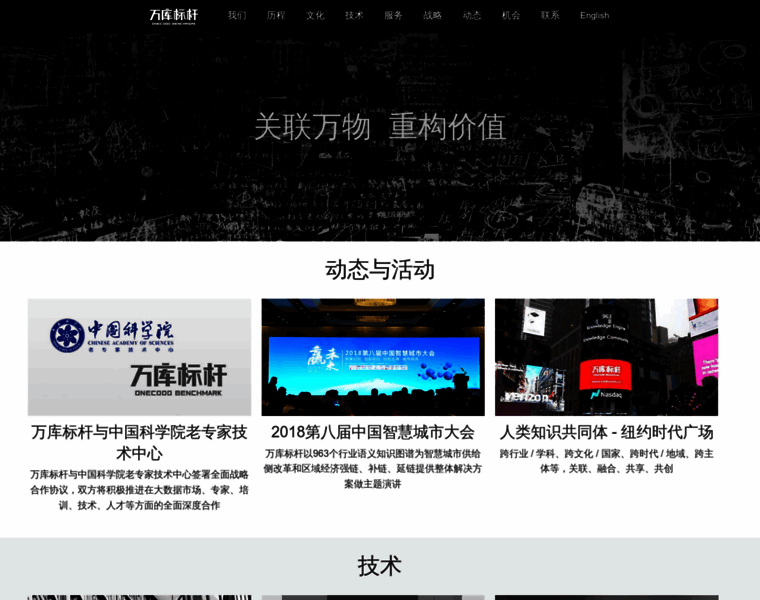
Task: Click description starting 跨行业 / 学科、跨文化
Action: pyautogui.click(x=606, y=461)
